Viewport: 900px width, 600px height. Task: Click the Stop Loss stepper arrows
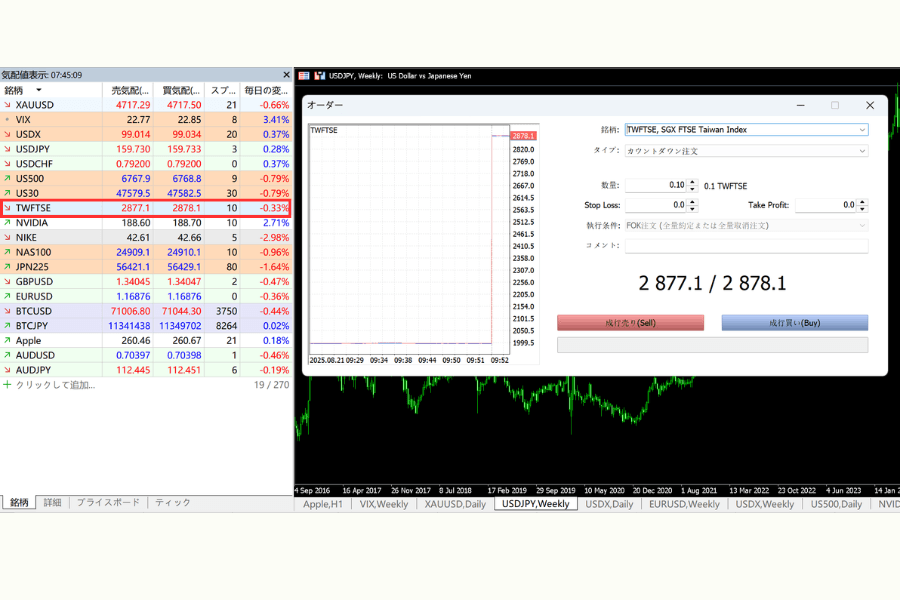pyautogui.click(x=693, y=205)
